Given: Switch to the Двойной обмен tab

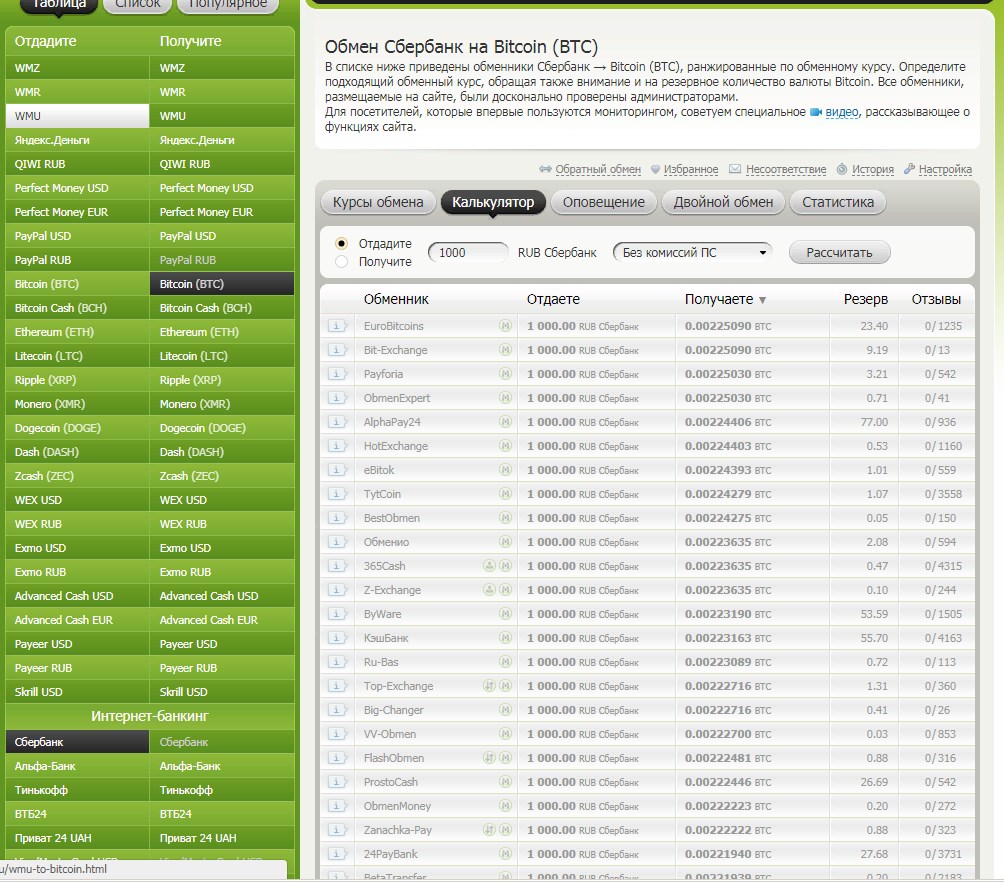Looking at the screenshot, I should tap(724, 202).
